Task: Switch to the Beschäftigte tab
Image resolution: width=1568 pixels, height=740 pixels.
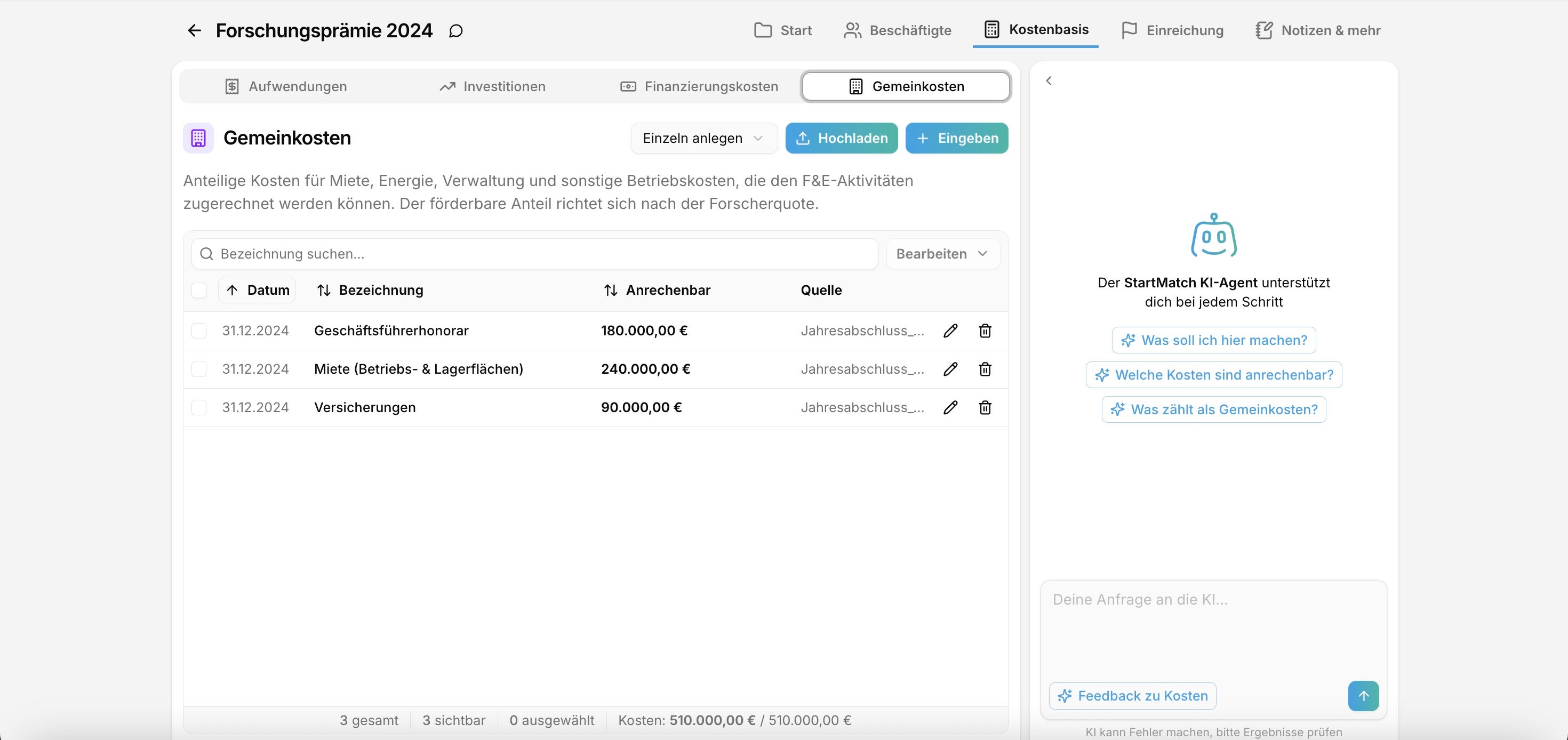Action: [897, 30]
